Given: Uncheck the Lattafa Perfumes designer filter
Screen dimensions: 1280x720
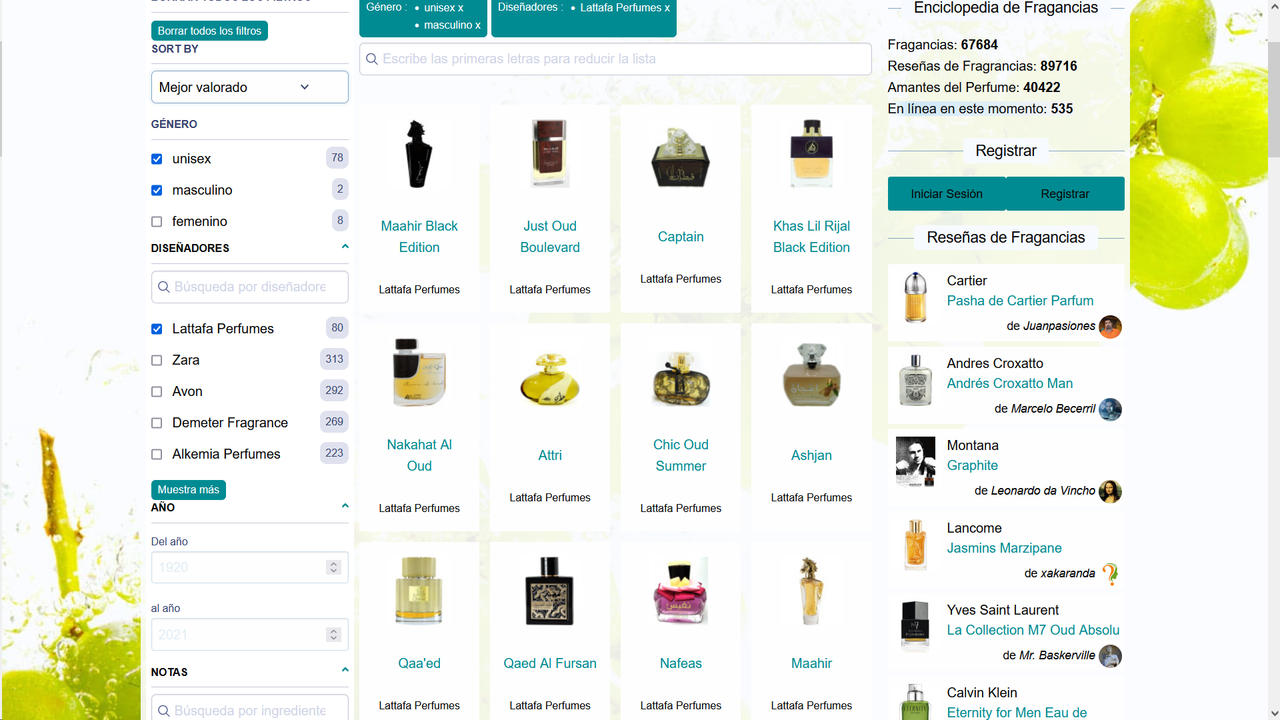Looking at the screenshot, I should (156, 329).
